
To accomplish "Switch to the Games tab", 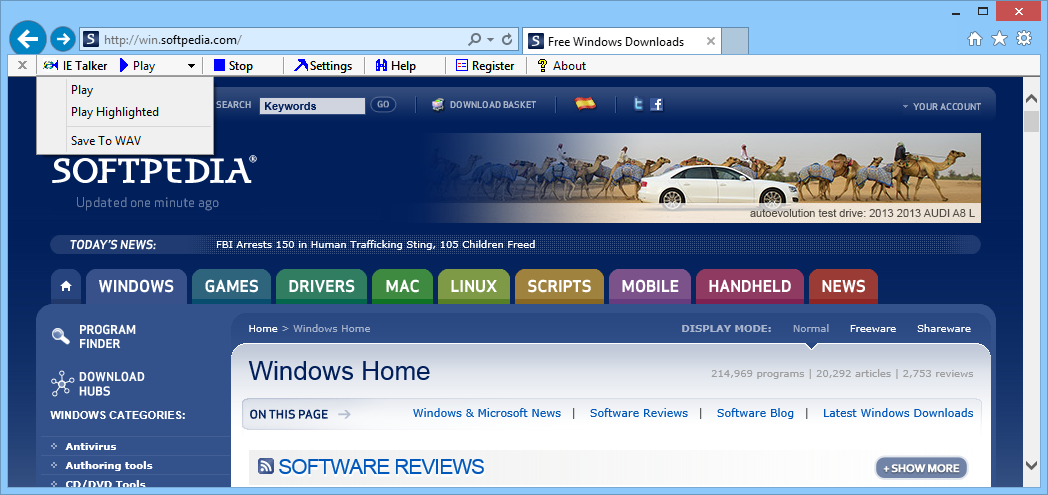I will tap(231, 287).
